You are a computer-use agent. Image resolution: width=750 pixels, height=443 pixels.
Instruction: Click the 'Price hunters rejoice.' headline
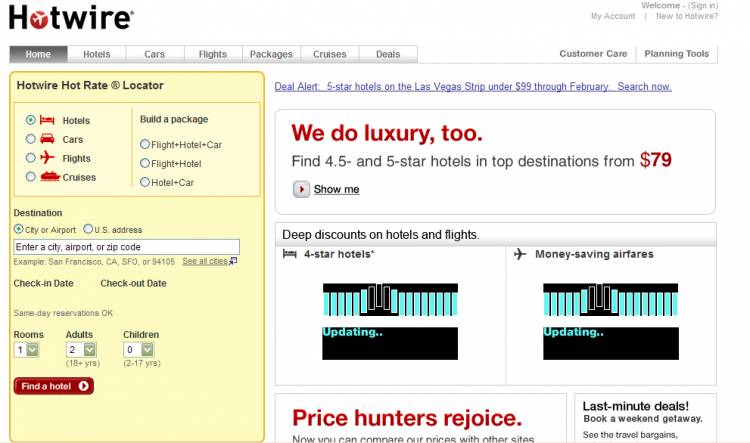click(407, 418)
